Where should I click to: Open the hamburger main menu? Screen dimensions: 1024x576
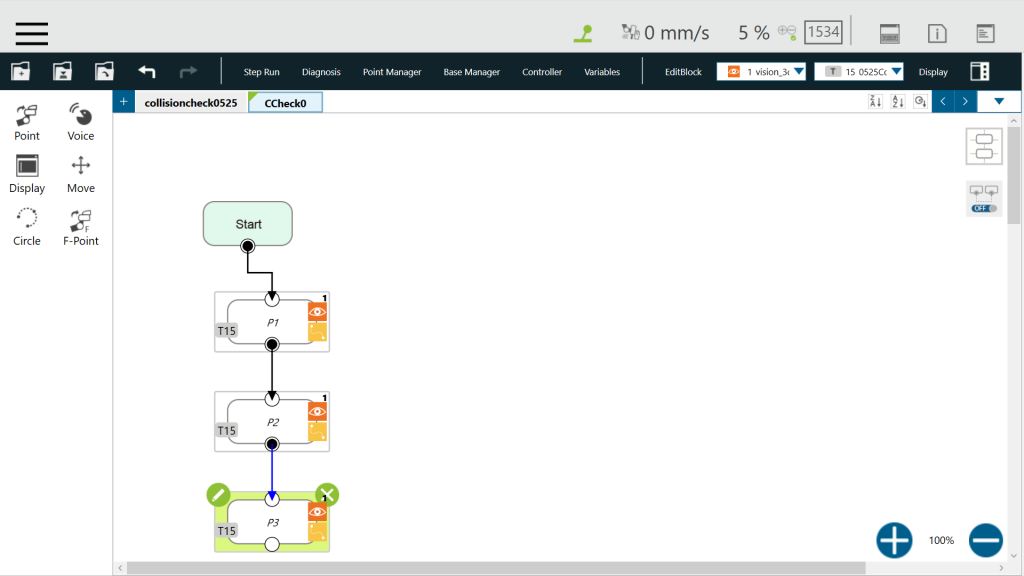tap(31, 32)
